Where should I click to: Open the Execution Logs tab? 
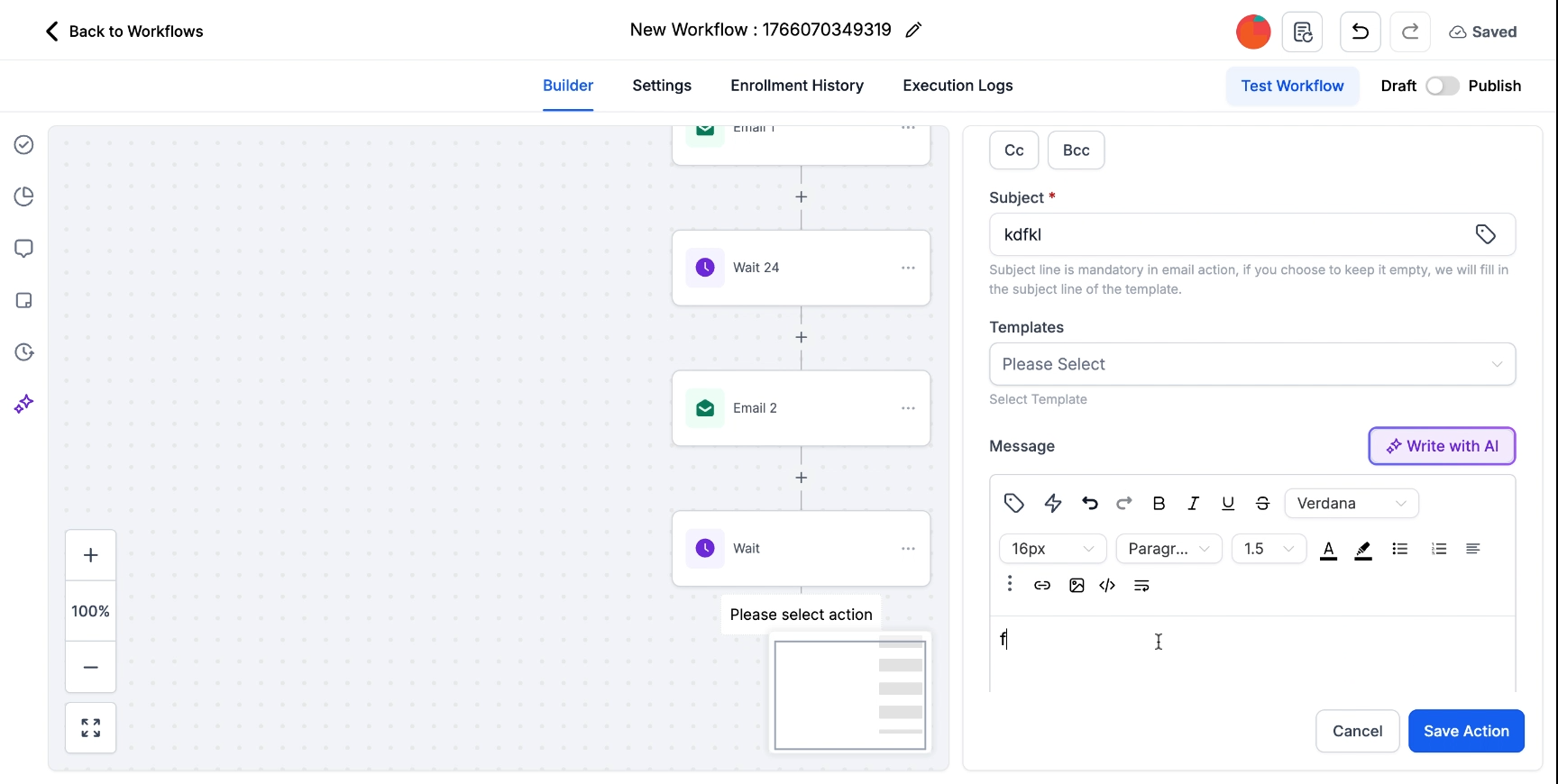click(958, 86)
